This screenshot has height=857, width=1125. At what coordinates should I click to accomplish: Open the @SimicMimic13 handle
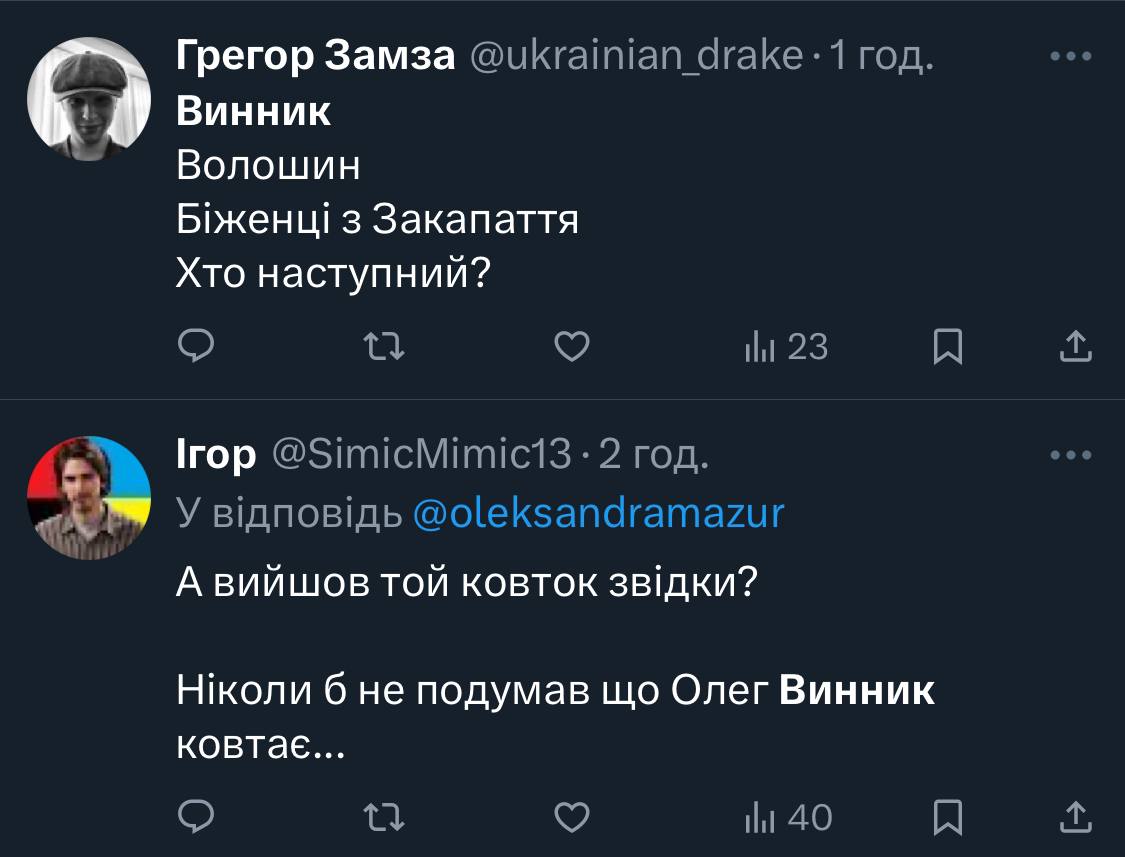point(421,455)
